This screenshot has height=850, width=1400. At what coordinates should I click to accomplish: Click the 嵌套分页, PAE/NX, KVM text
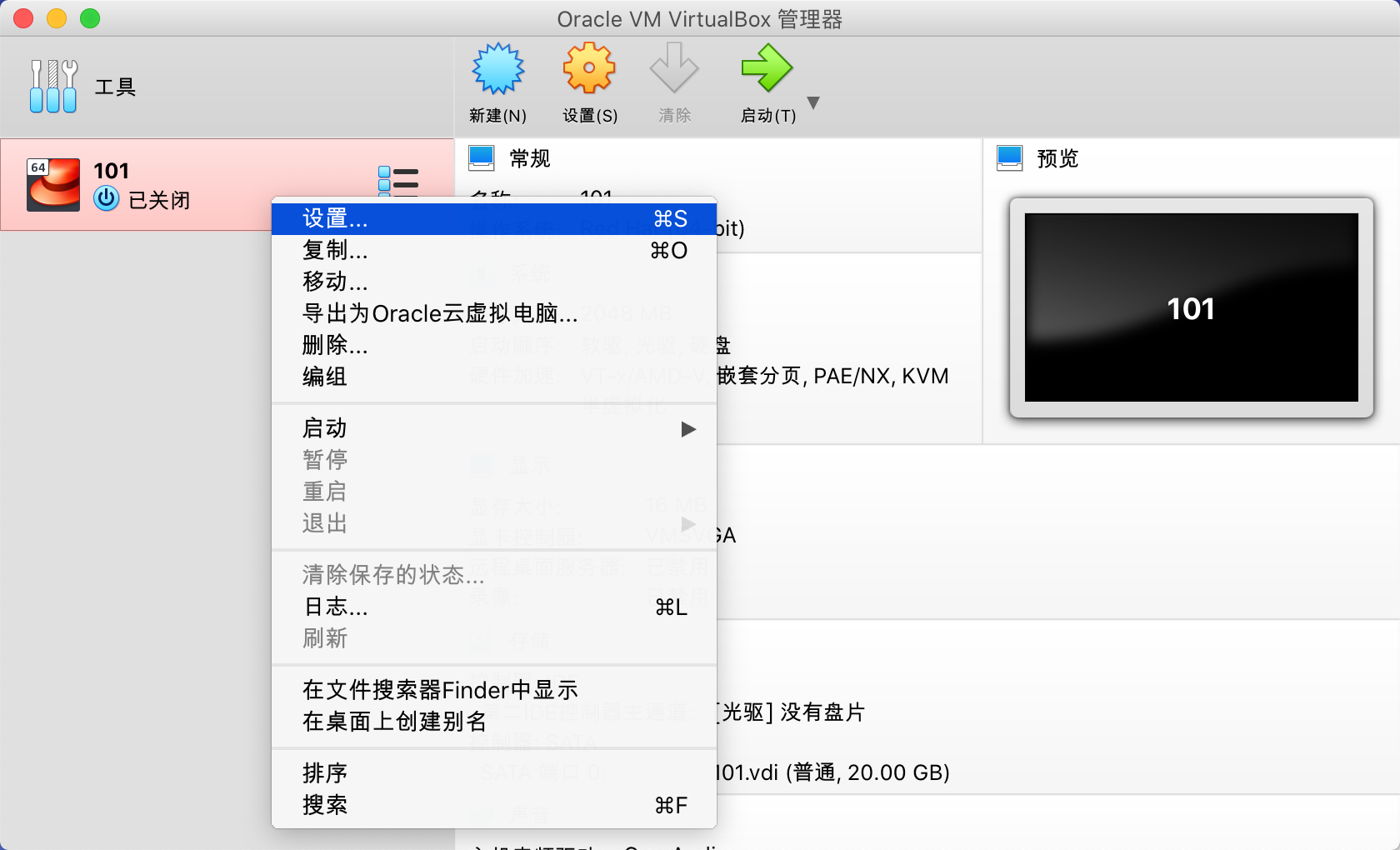coord(832,376)
